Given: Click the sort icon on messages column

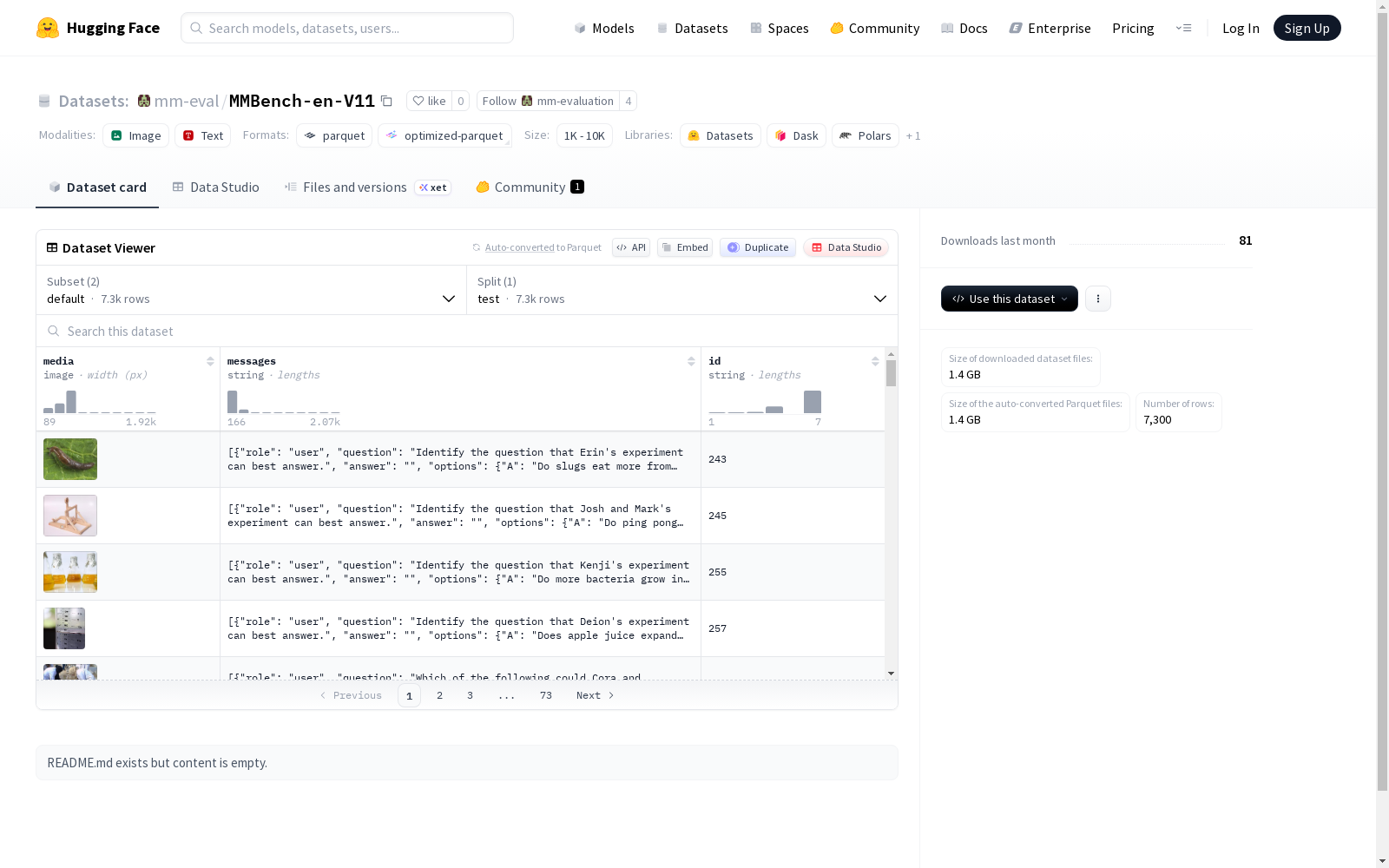Looking at the screenshot, I should (x=691, y=361).
